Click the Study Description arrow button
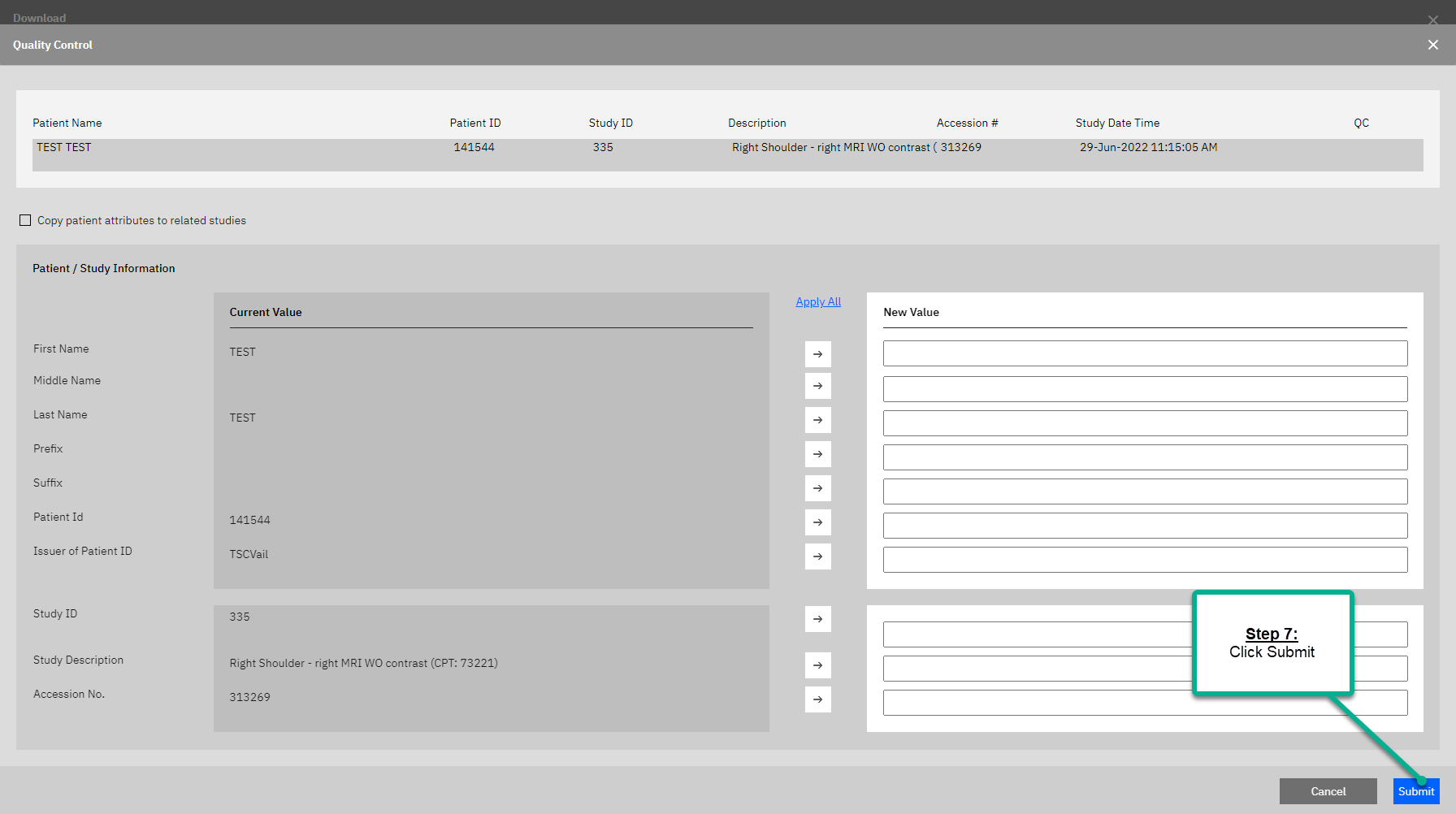 (817, 665)
